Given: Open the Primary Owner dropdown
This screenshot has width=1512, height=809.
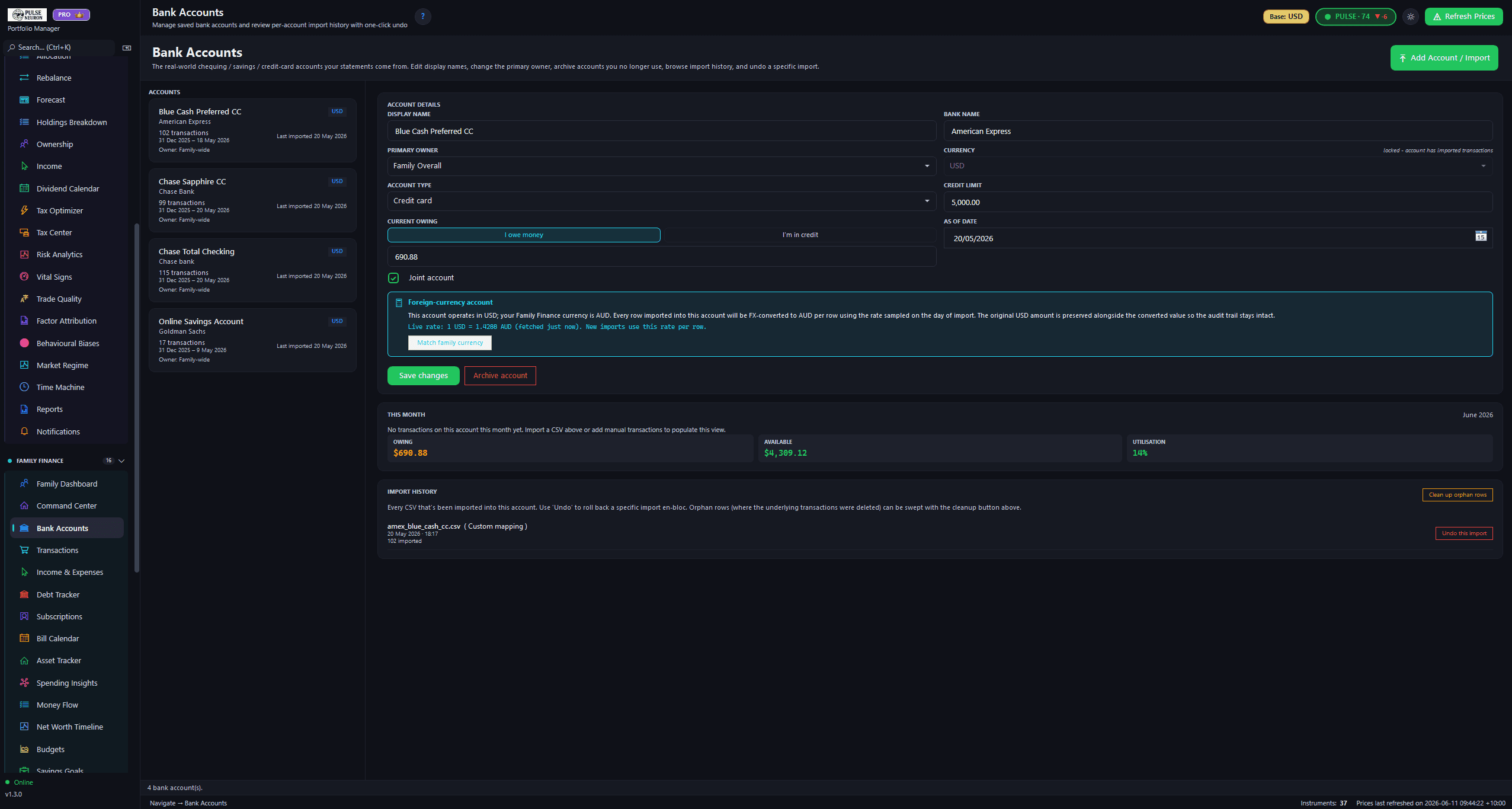Looking at the screenshot, I should [661, 166].
